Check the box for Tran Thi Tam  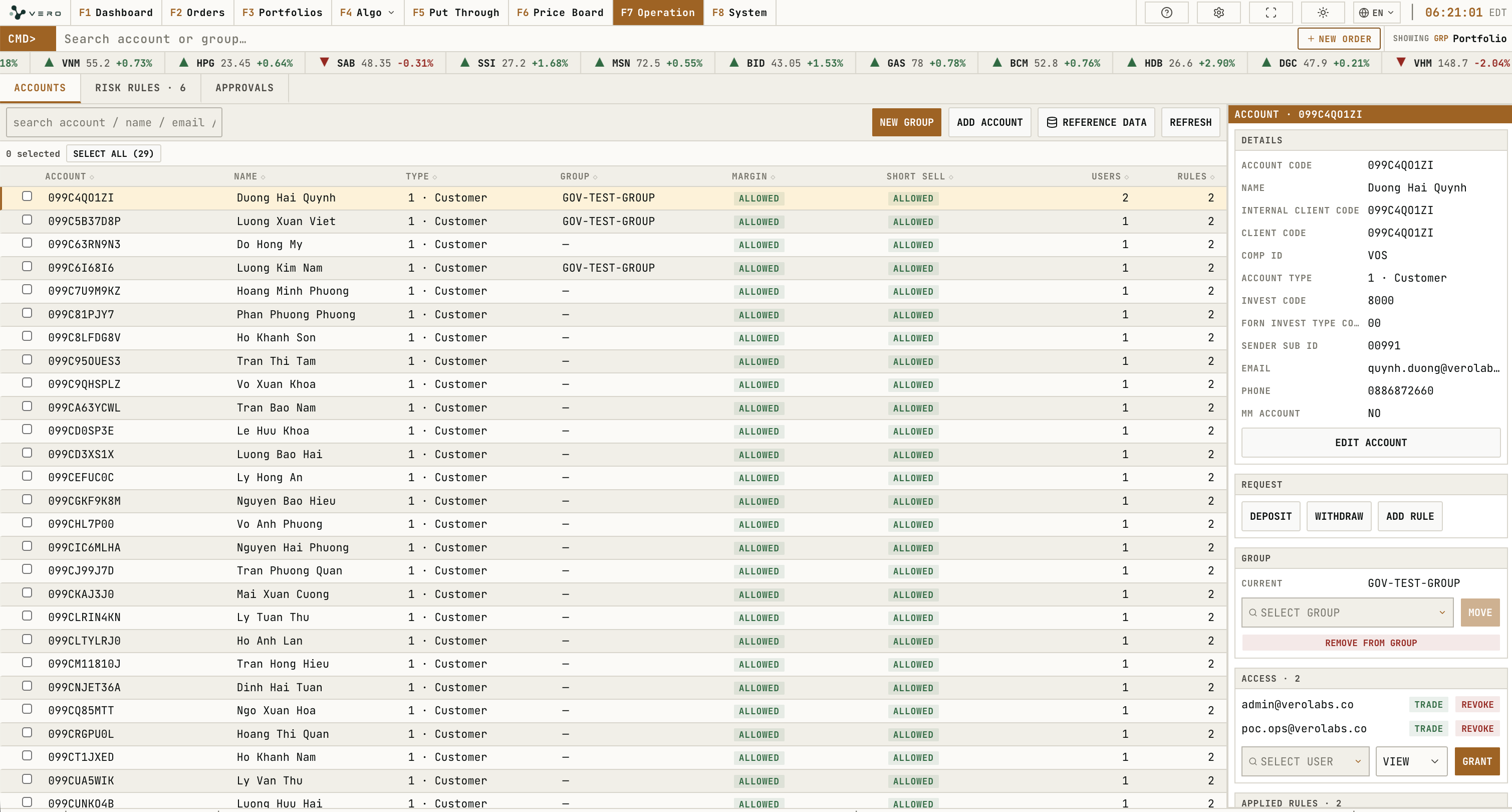coord(27,359)
